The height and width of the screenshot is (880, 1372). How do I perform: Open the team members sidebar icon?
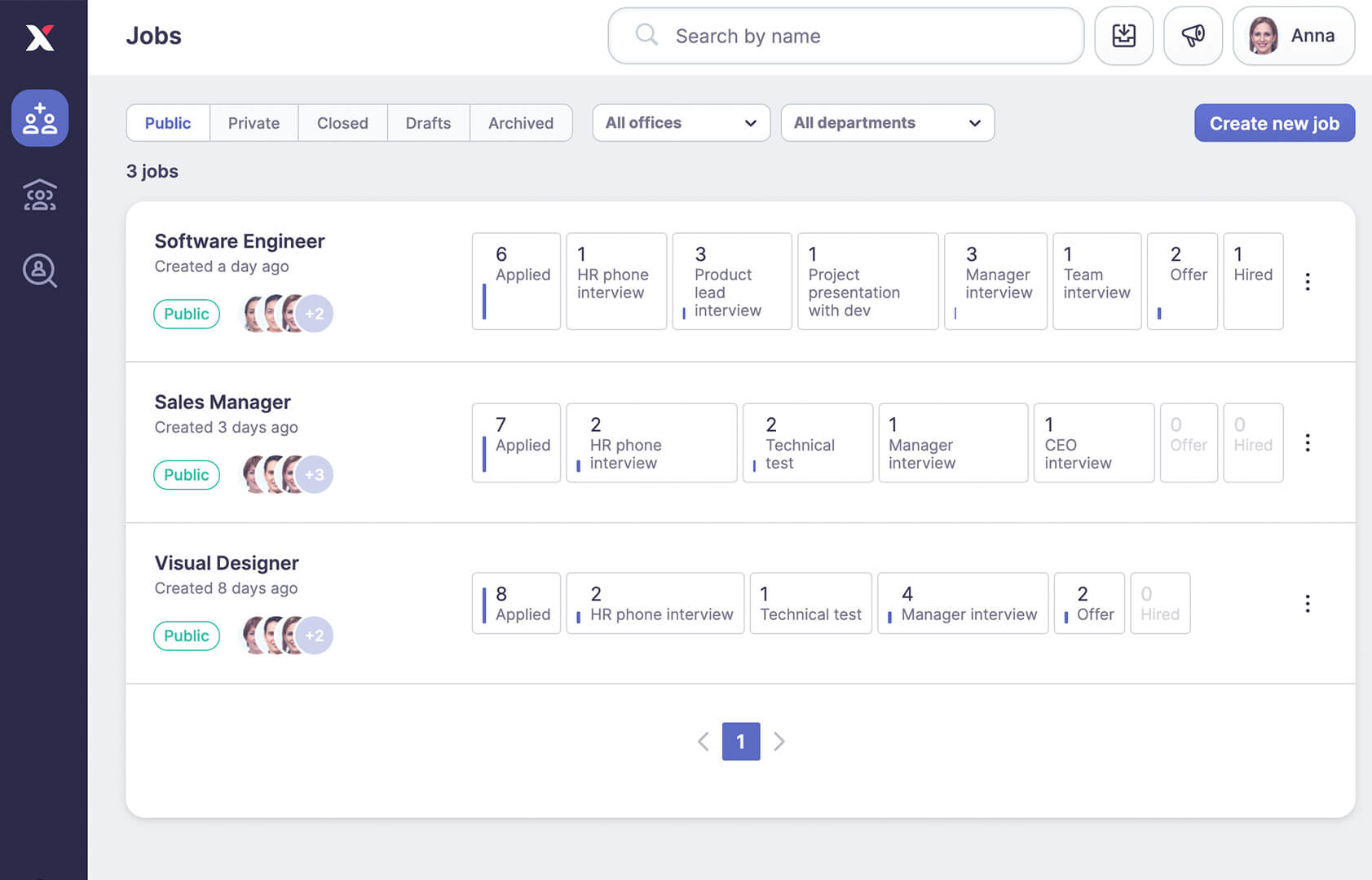click(x=40, y=196)
